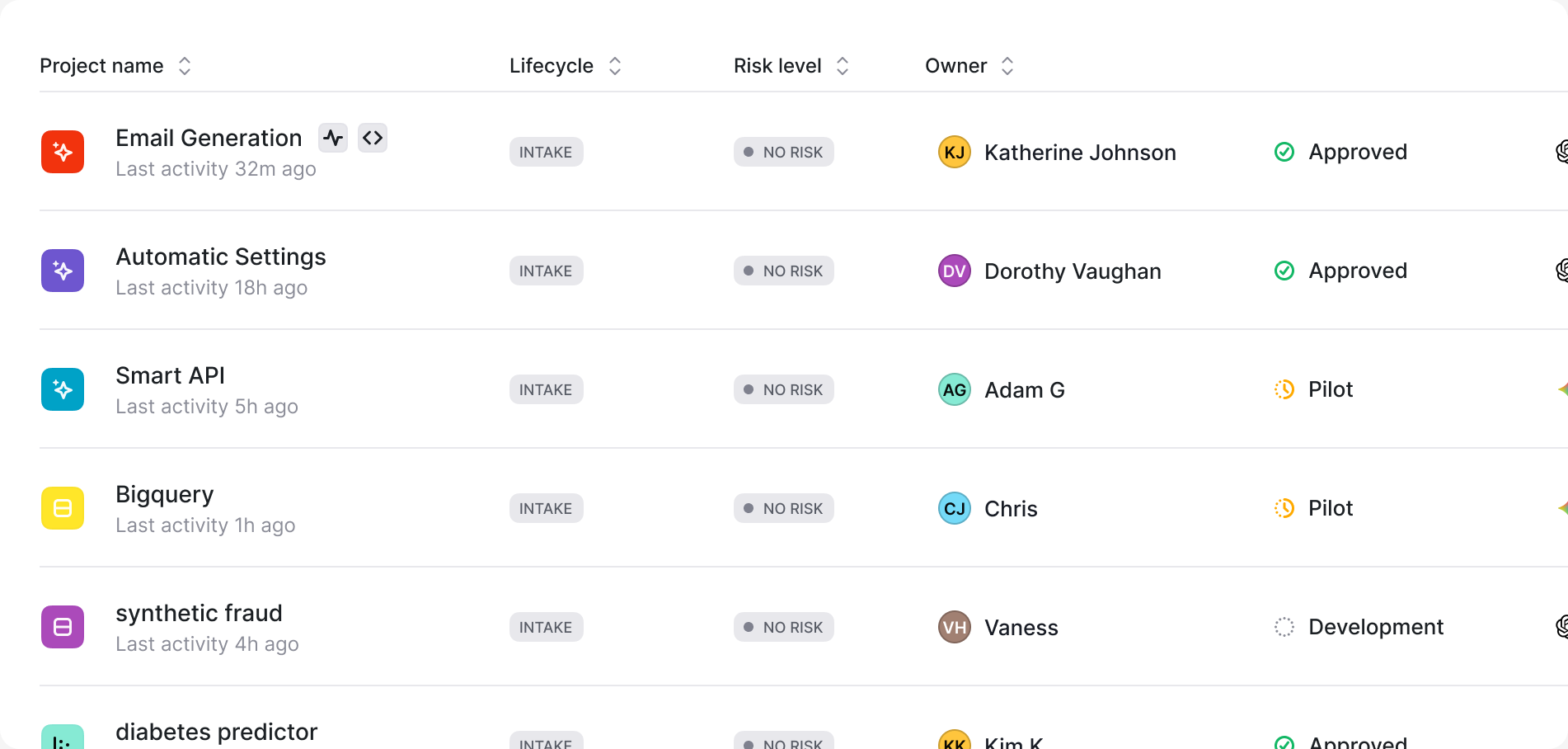Sort by Risk level column arrows
Viewport: 1568px width, 749px height.
843,66
